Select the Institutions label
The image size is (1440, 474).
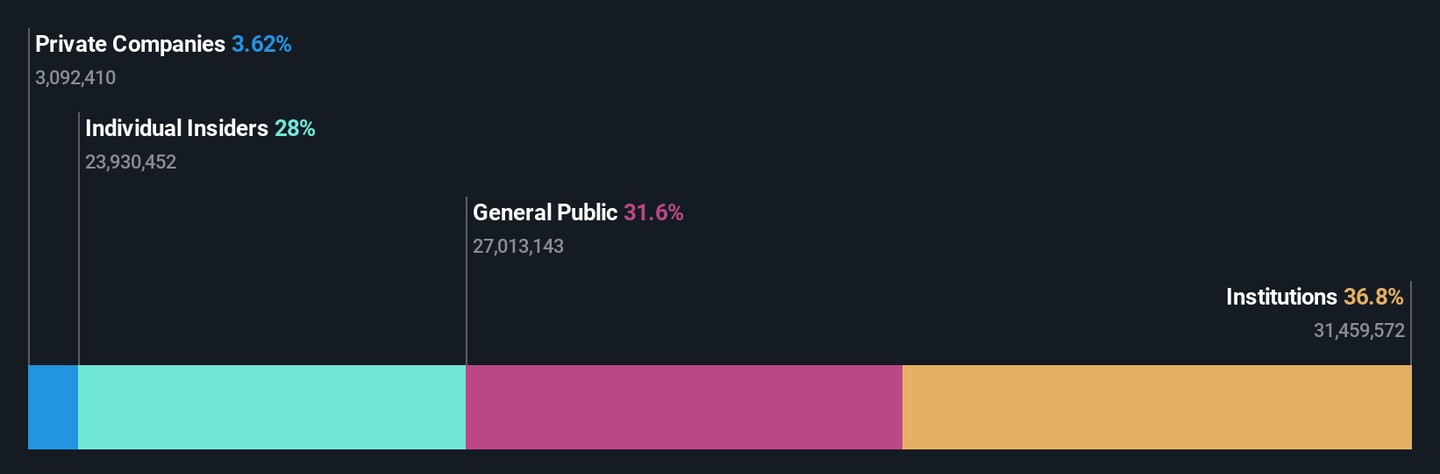(1281, 296)
